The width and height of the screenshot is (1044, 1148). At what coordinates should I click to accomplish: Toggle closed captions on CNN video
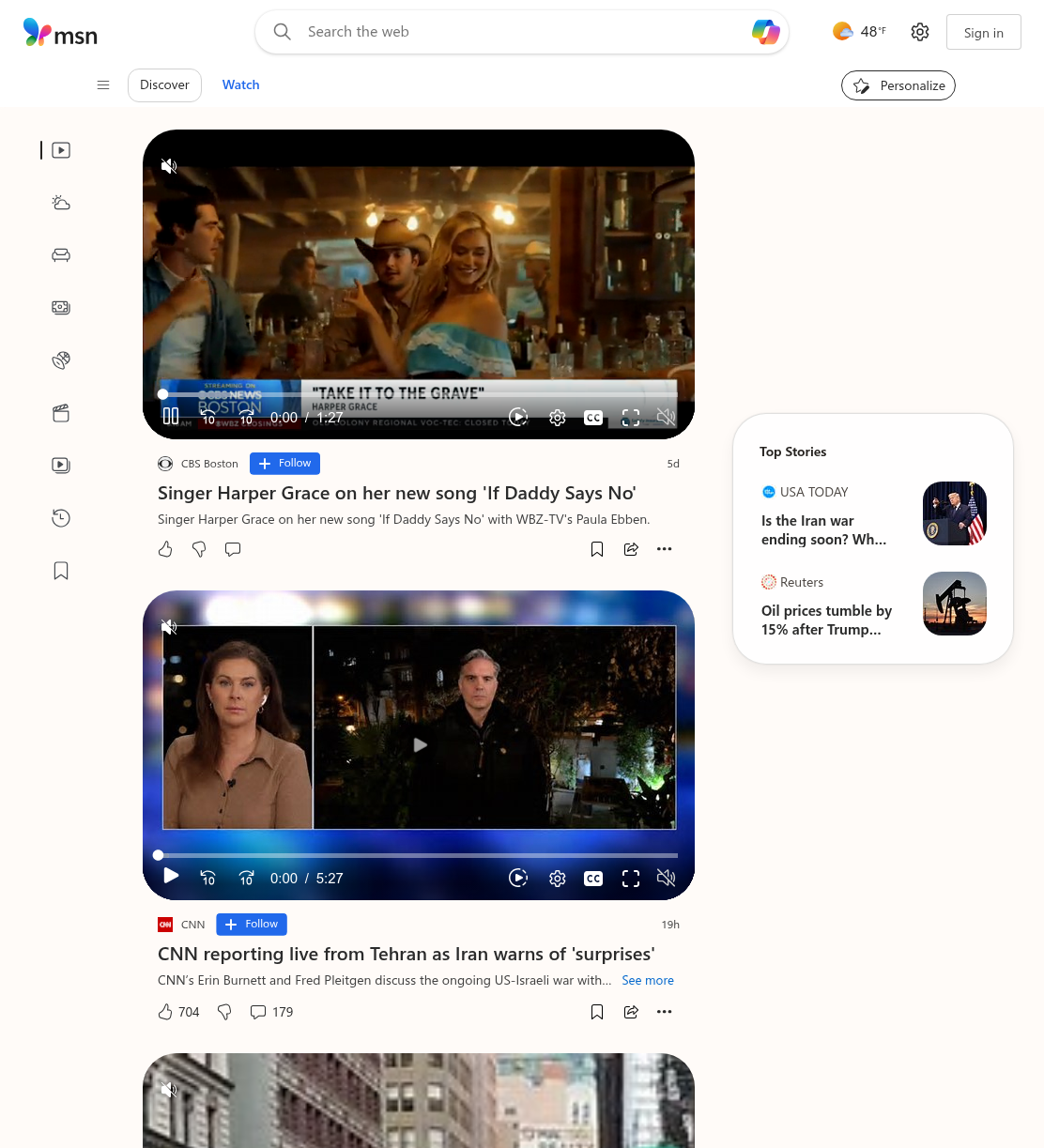(593, 879)
